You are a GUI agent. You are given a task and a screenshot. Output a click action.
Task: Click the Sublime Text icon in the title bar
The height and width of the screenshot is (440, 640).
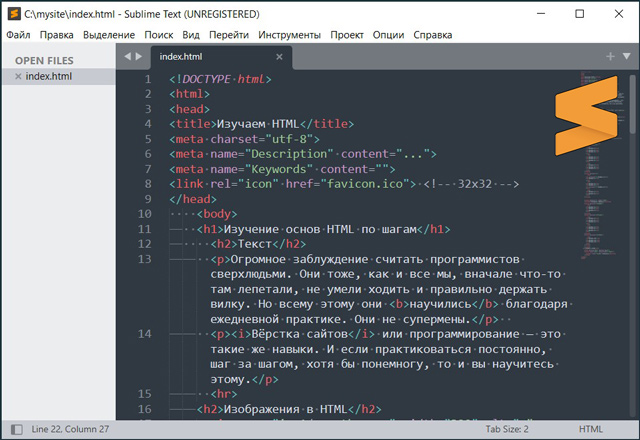[14, 14]
